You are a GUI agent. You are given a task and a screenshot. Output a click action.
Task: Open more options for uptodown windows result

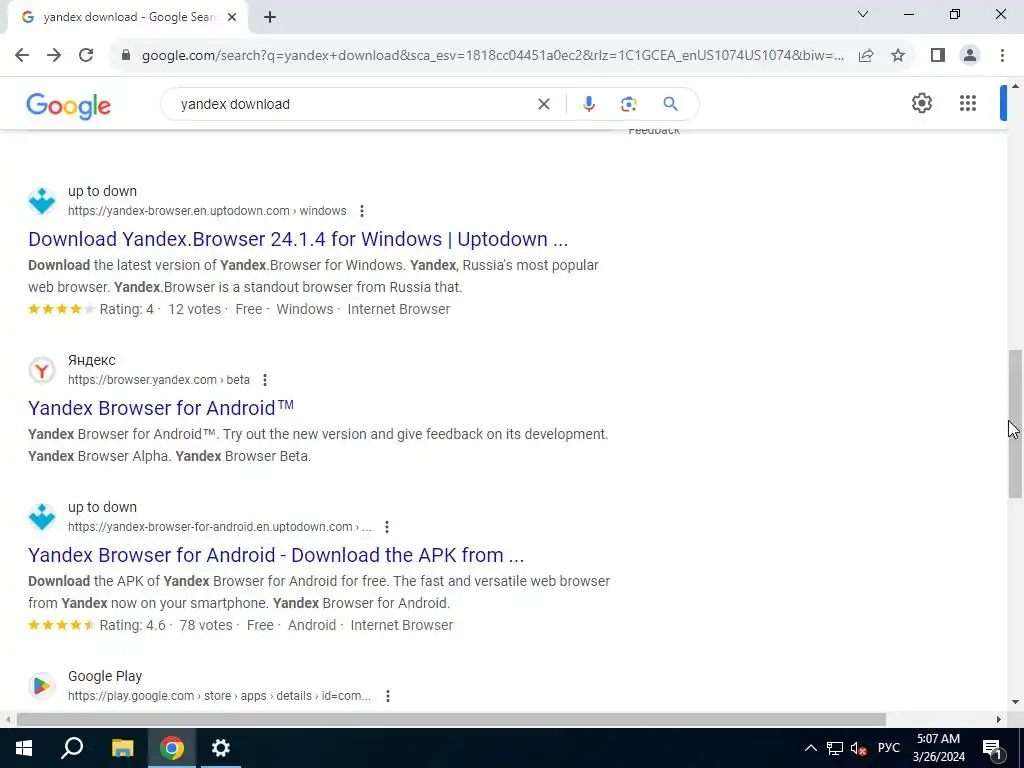click(362, 211)
